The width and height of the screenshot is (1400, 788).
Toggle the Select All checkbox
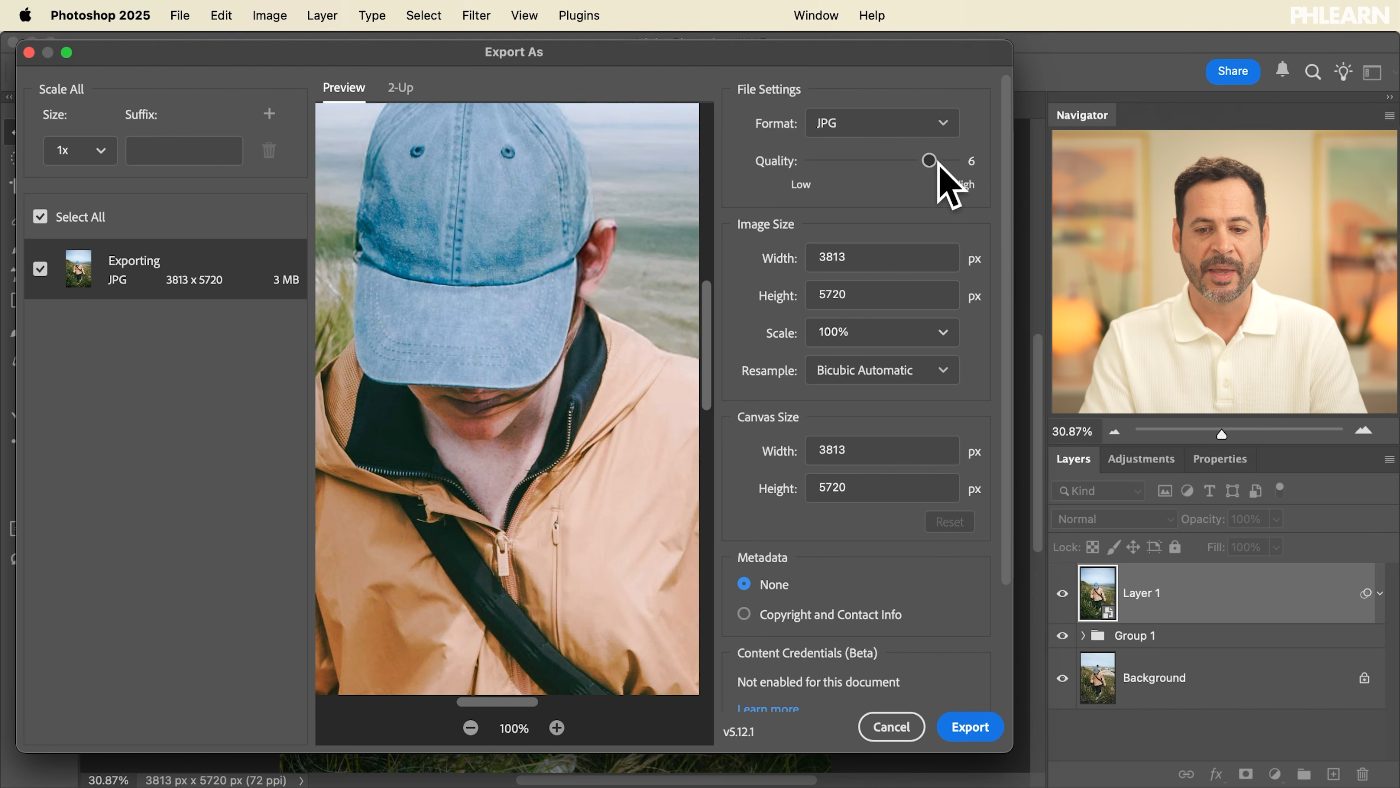pyautogui.click(x=40, y=217)
